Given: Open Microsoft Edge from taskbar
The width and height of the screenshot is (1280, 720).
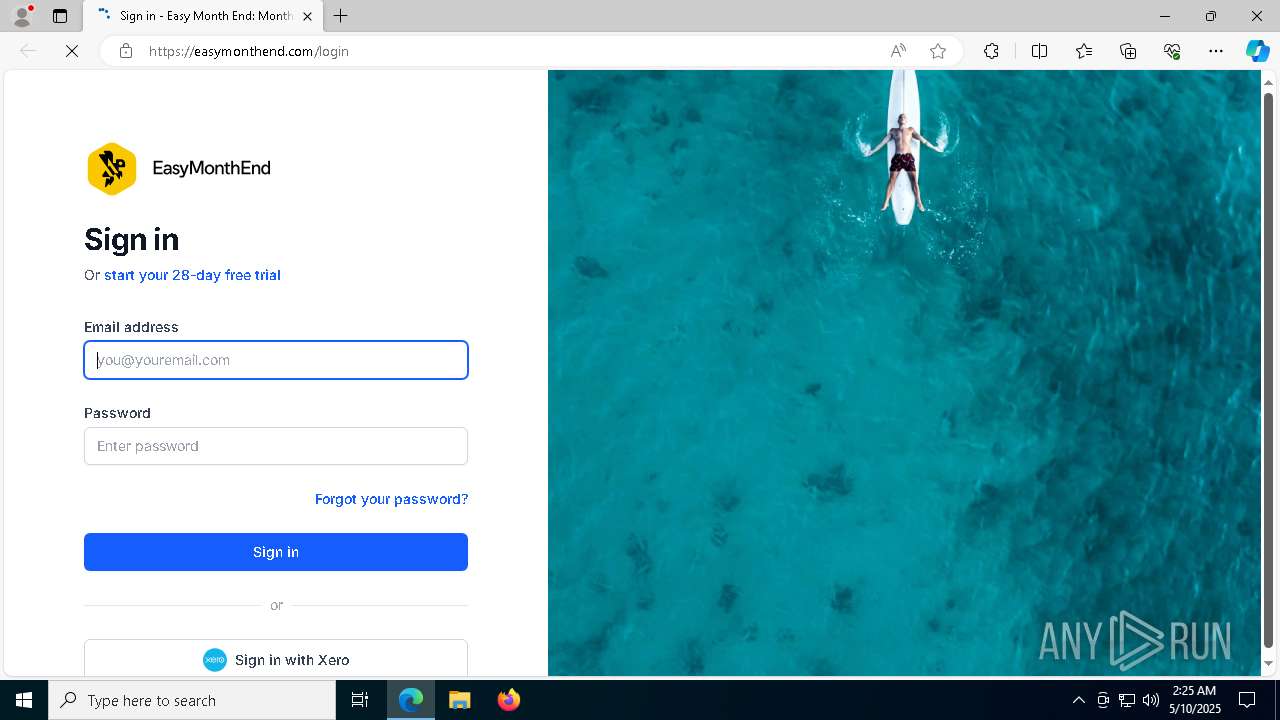Looking at the screenshot, I should tap(411, 700).
